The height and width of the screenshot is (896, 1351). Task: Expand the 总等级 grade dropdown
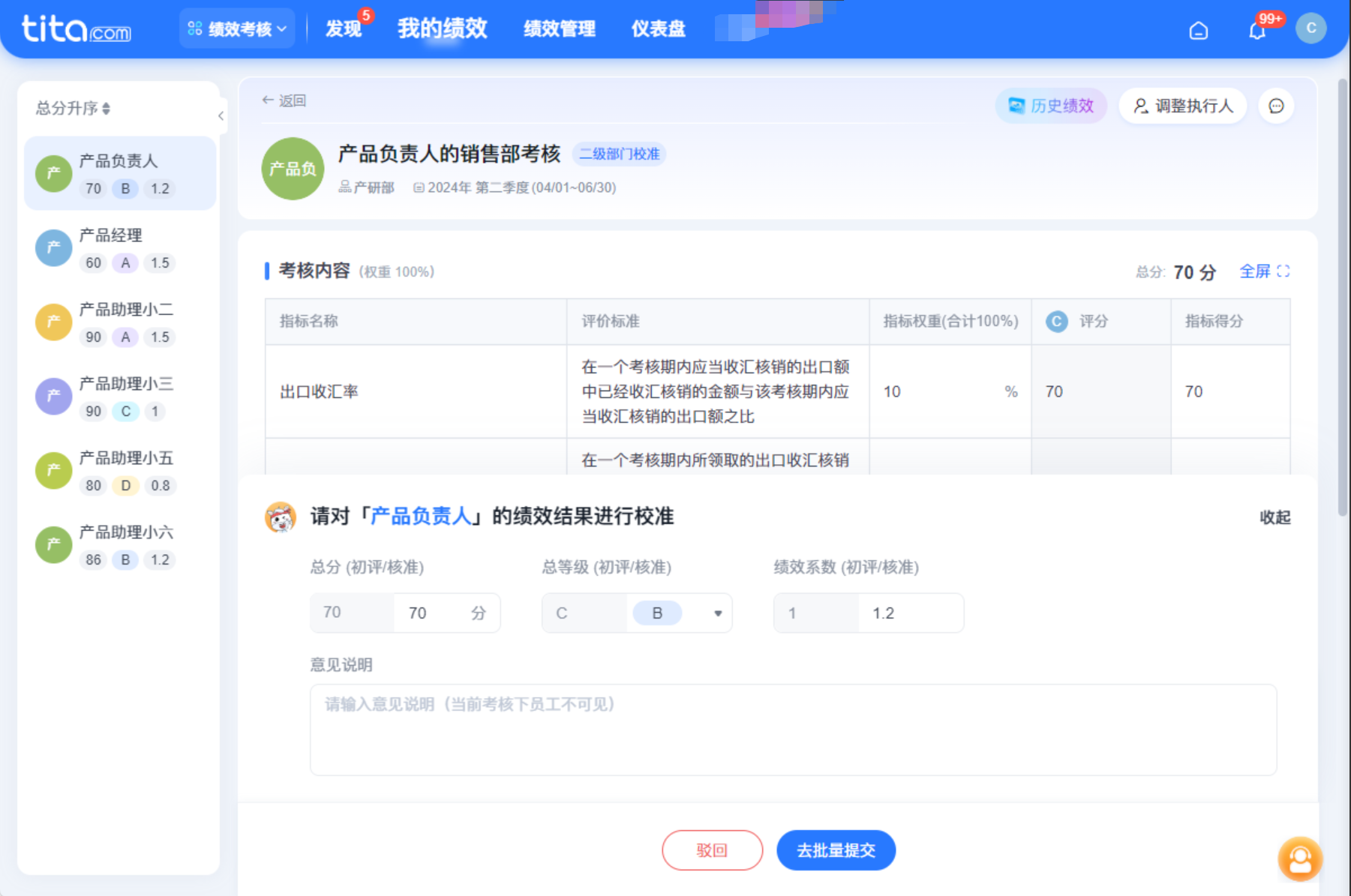point(717,613)
